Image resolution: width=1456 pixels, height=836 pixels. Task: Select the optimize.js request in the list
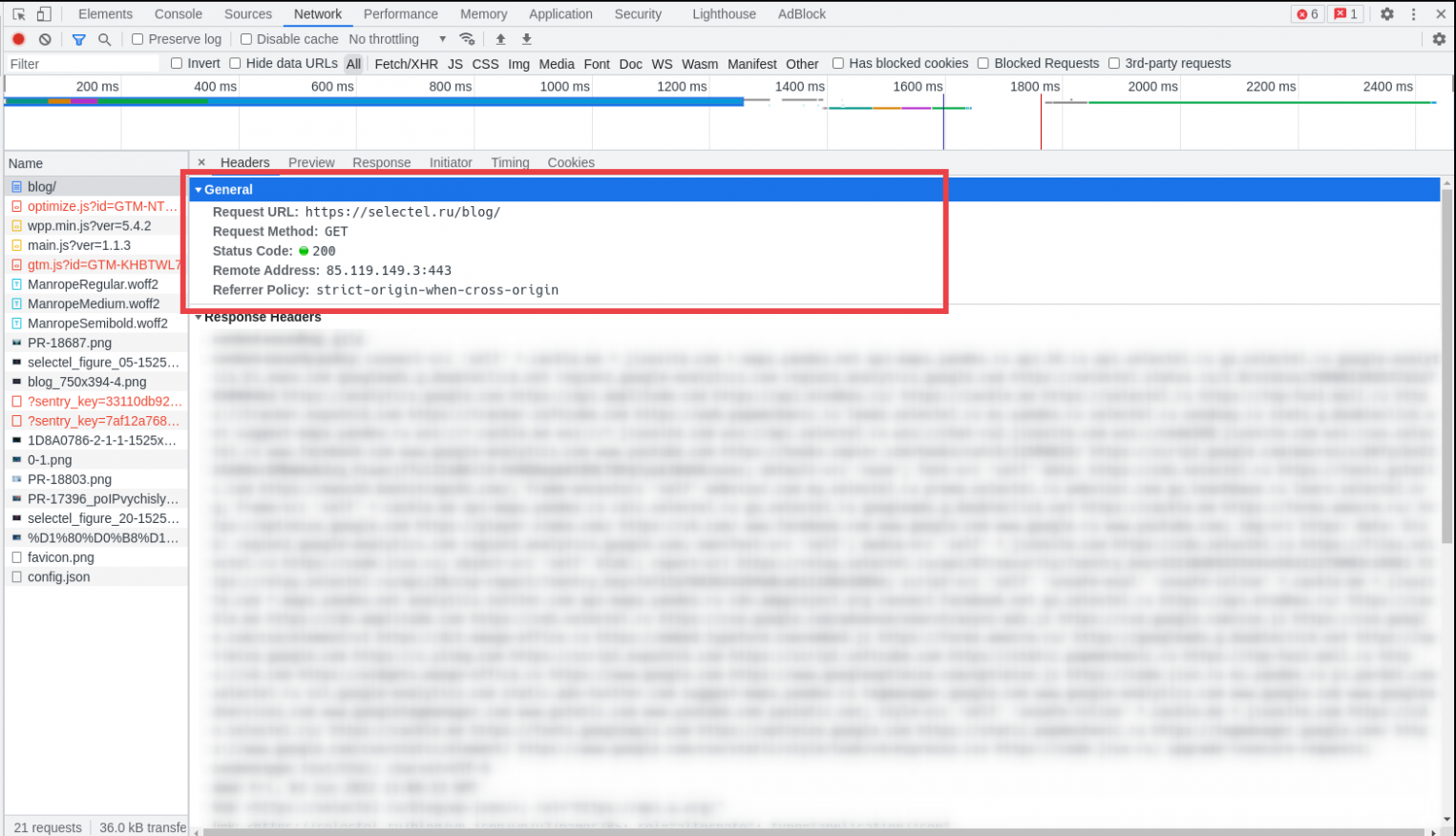102,206
